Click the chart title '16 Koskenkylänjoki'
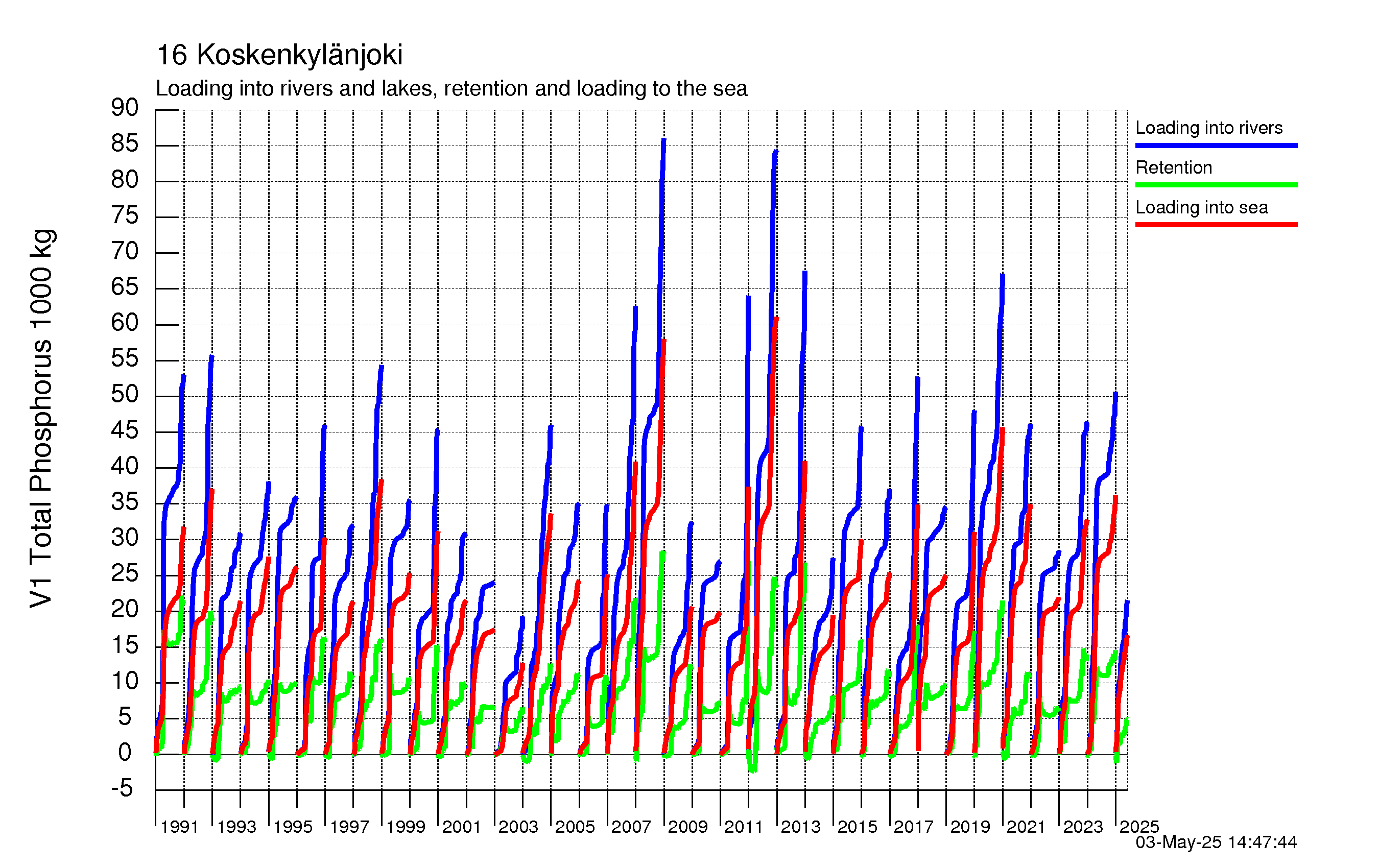Viewport: 1379px width, 868px height. pyautogui.click(x=279, y=56)
